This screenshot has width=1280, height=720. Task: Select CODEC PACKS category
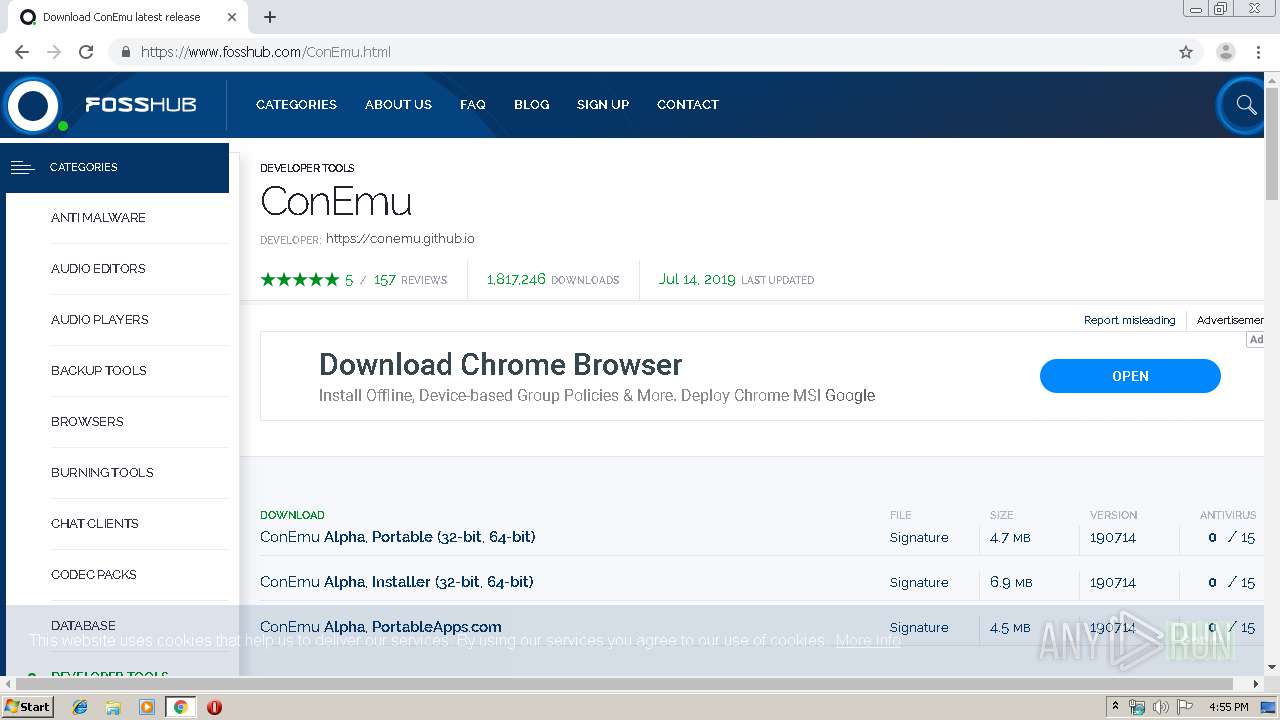pyautogui.click(x=94, y=574)
